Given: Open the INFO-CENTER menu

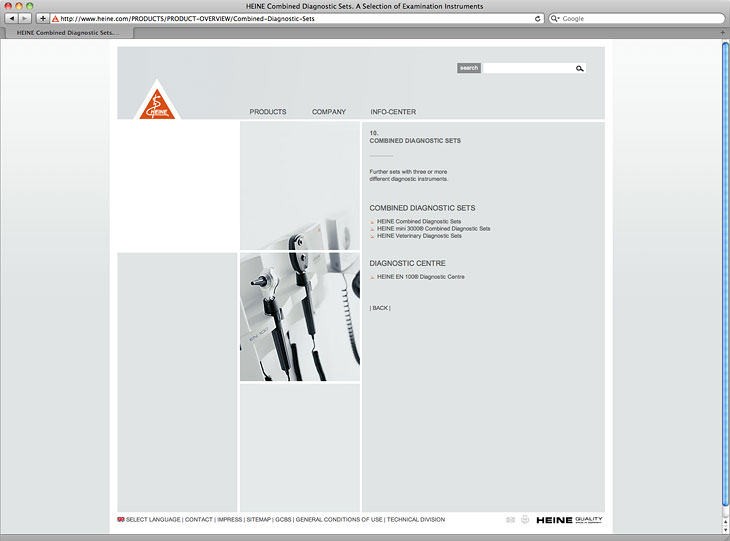Looking at the screenshot, I should coord(393,112).
